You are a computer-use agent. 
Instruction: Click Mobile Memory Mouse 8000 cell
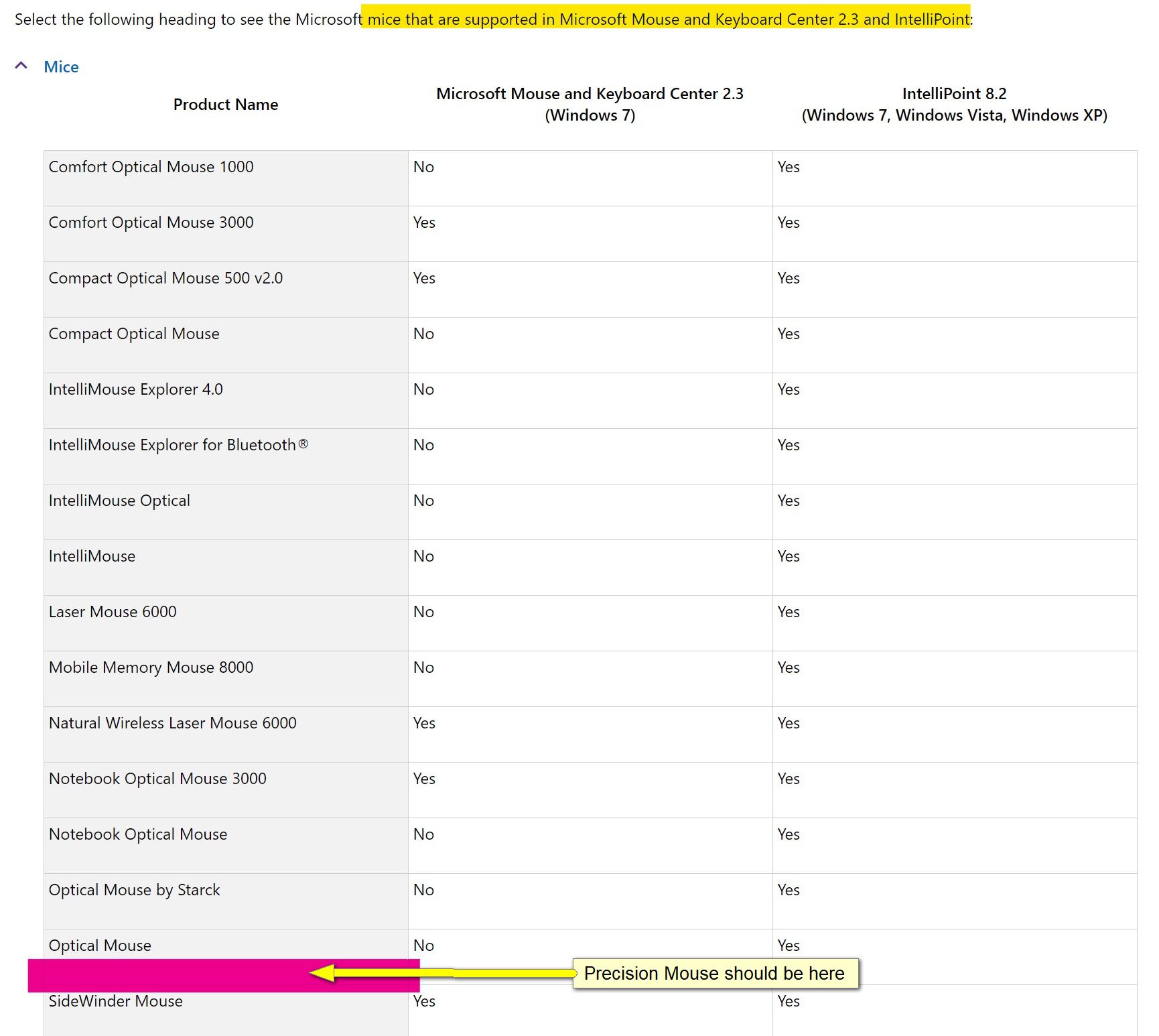(226, 679)
